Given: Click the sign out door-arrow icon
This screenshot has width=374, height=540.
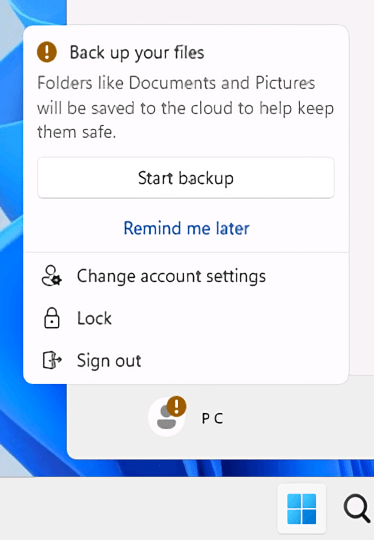Looking at the screenshot, I should click(x=52, y=360).
